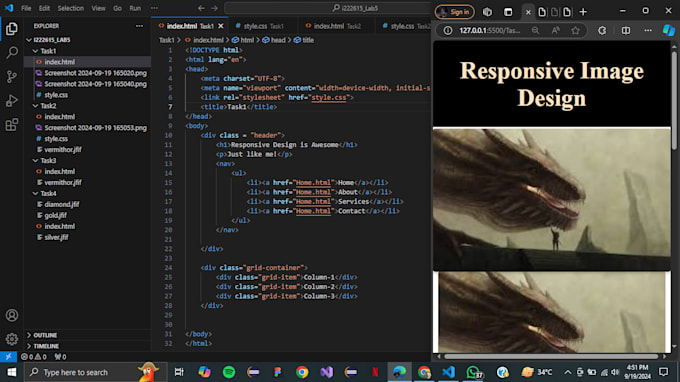Click the browser Sign in button
This screenshot has height=382, width=680.
click(x=454, y=12)
